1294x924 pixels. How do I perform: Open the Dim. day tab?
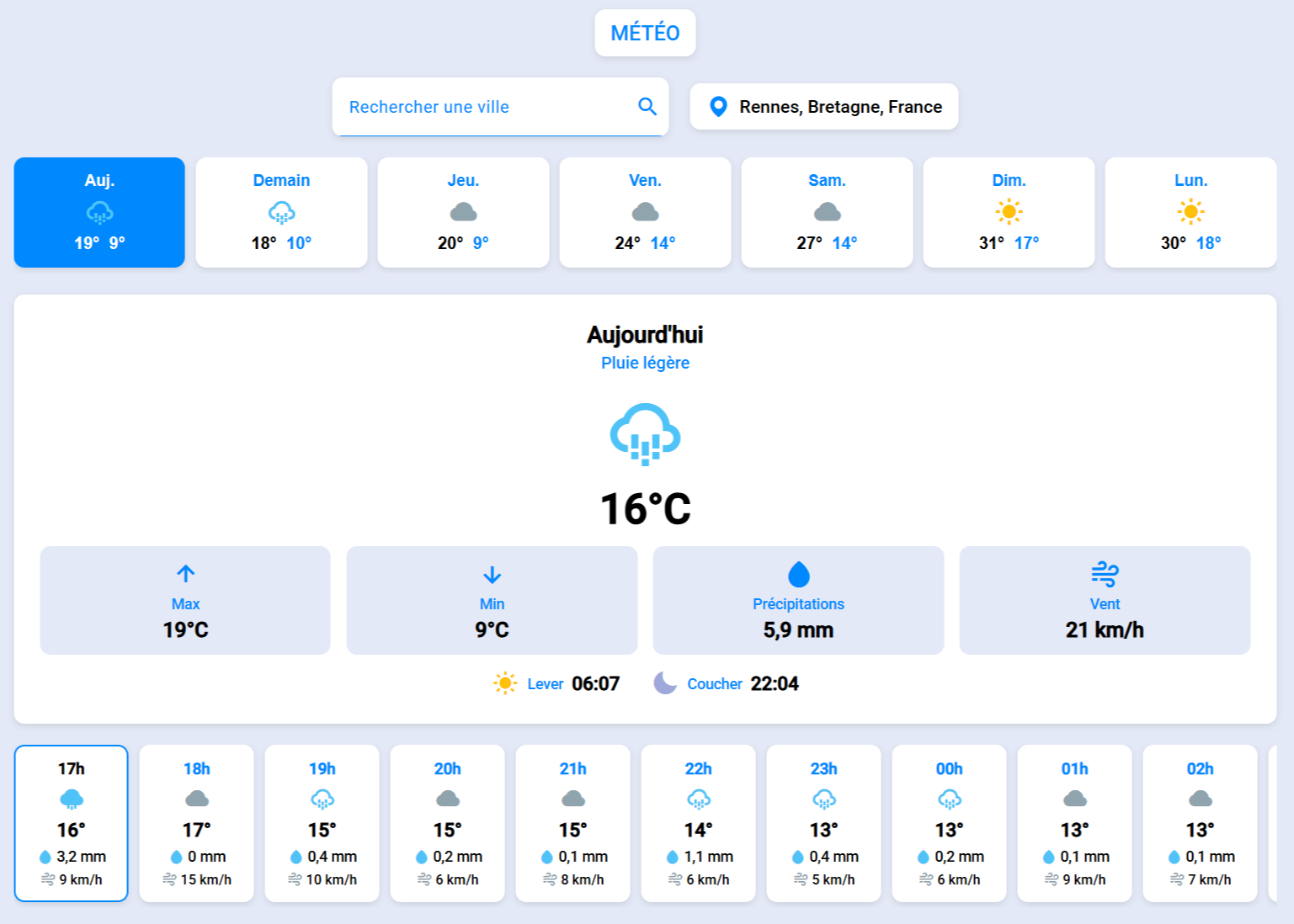(x=1009, y=212)
